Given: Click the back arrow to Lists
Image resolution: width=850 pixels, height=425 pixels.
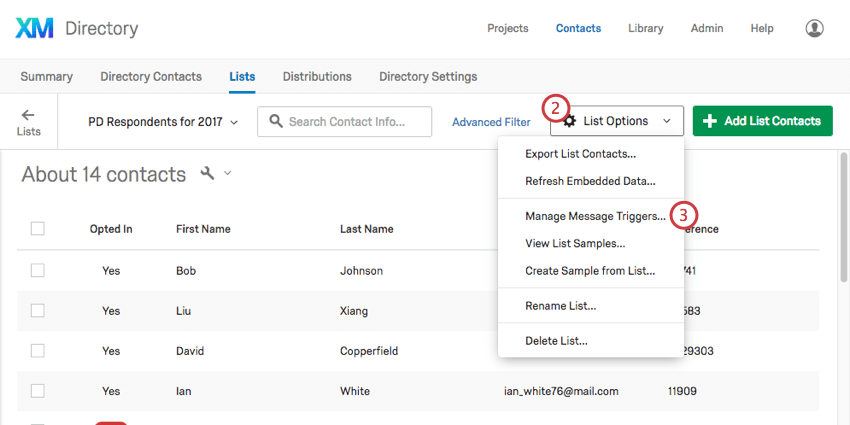Looking at the screenshot, I should (28, 115).
